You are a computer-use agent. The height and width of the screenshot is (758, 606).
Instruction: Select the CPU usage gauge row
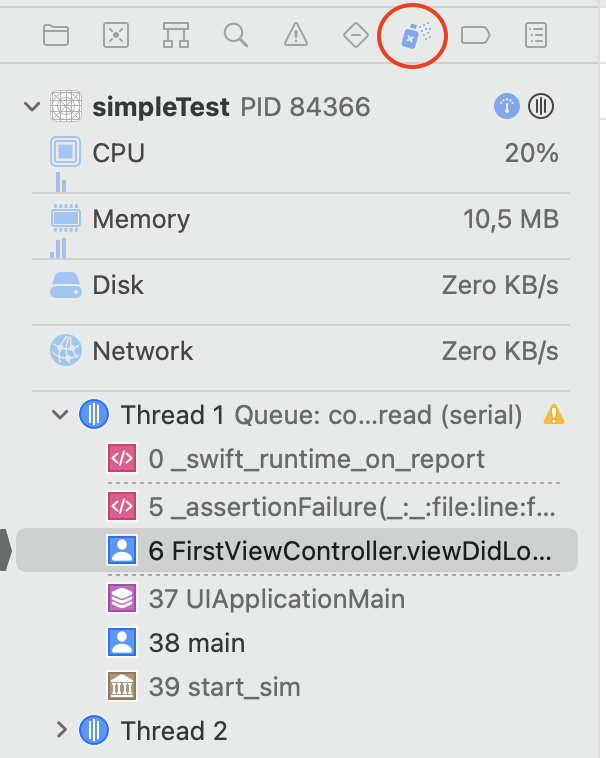(x=300, y=153)
